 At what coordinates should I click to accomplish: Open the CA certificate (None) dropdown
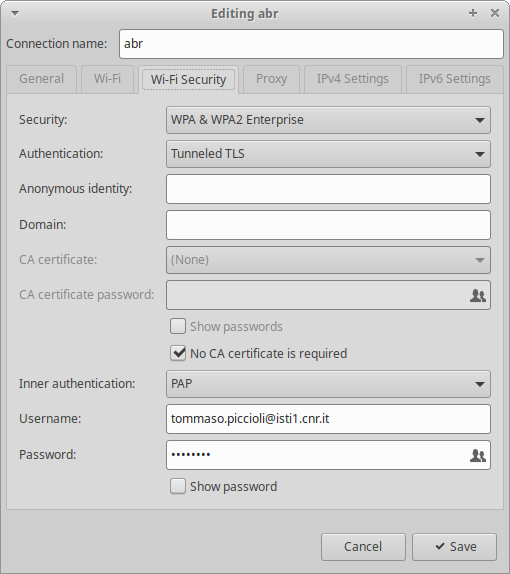[x=328, y=260]
